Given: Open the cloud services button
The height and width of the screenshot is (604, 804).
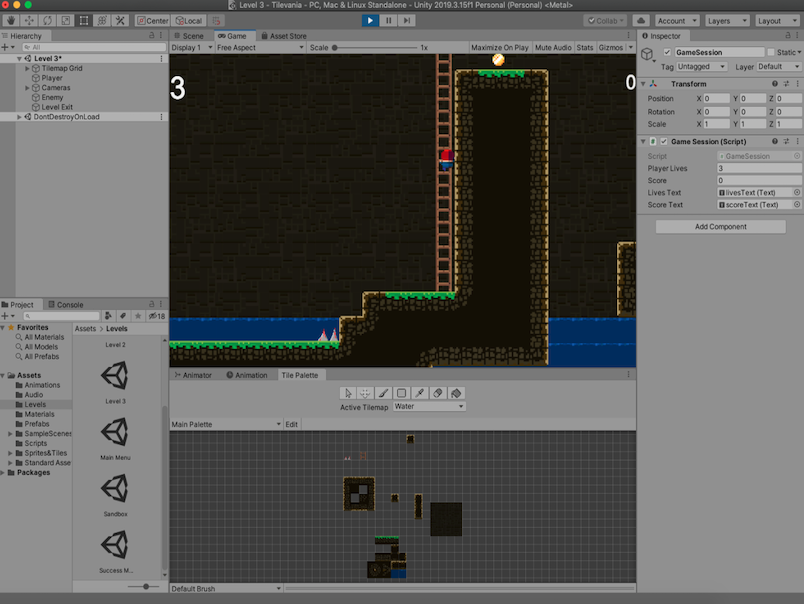Looking at the screenshot, I should pos(640,20).
